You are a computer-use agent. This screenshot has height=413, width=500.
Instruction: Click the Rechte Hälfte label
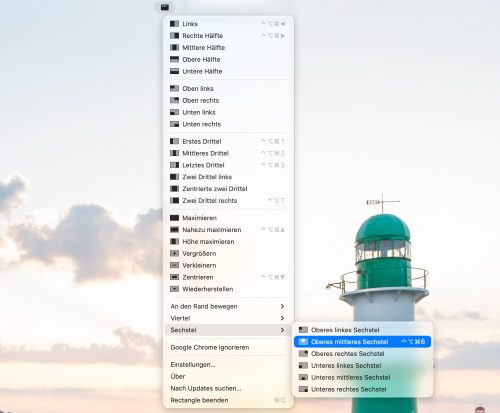pyautogui.click(x=203, y=36)
